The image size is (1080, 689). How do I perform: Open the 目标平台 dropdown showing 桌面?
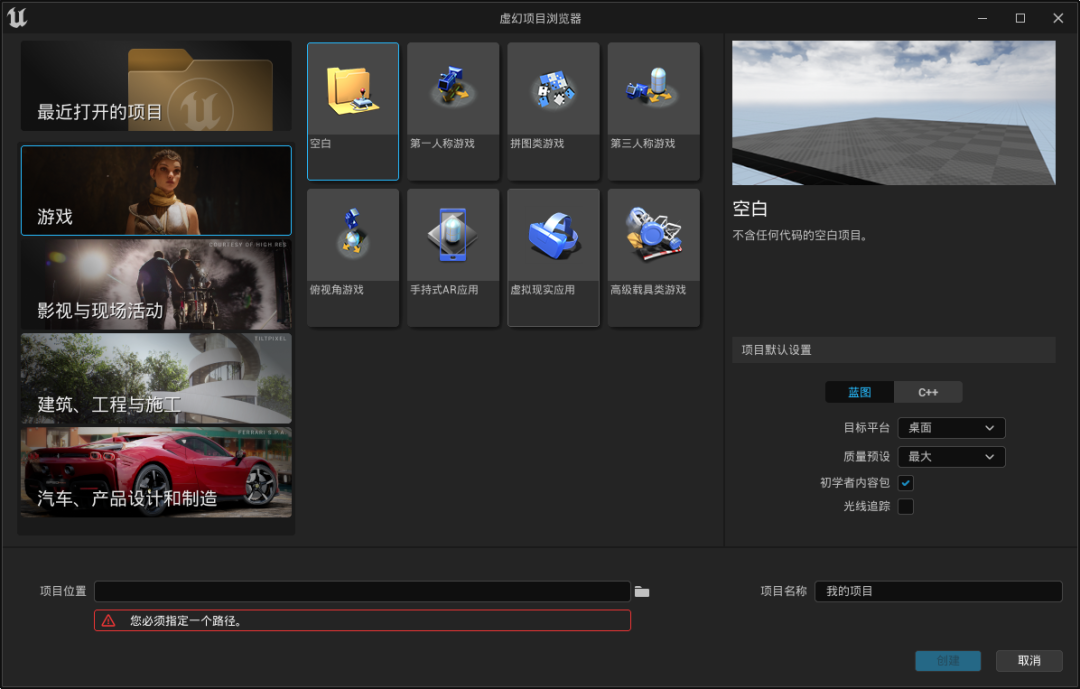coord(951,428)
